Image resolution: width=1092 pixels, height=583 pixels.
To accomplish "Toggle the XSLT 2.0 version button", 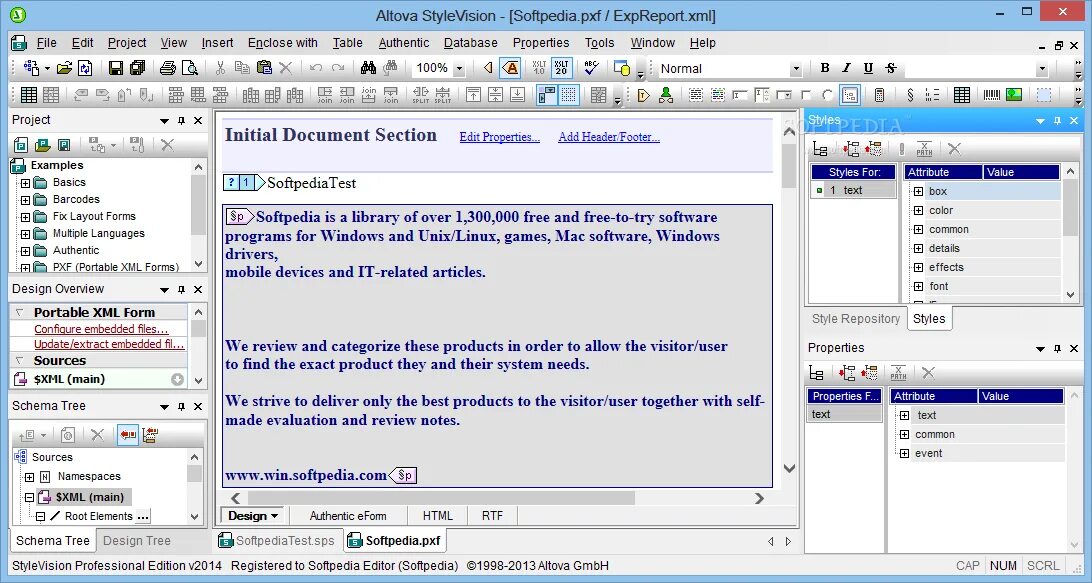I will click(x=561, y=68).
